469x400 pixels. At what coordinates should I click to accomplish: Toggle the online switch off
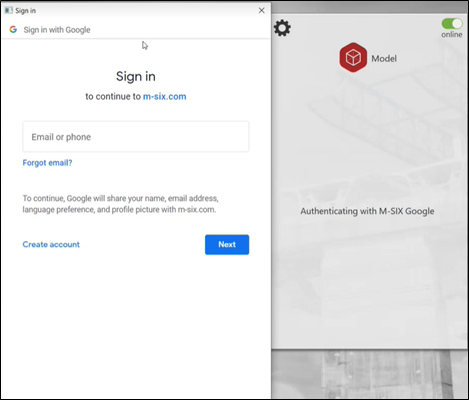coord(452,24)
